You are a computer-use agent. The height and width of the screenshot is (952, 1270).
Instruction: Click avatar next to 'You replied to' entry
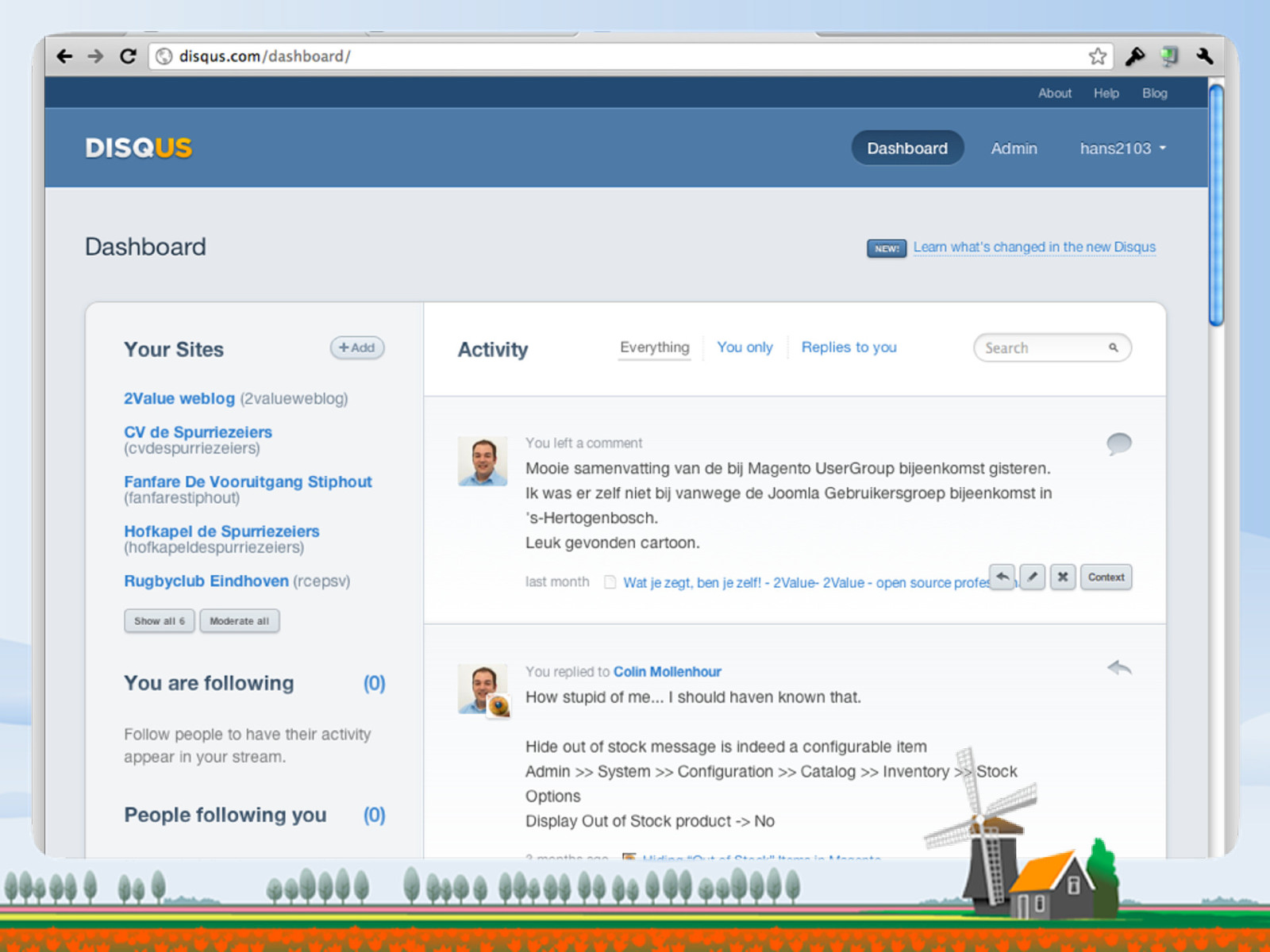(483, 689)
